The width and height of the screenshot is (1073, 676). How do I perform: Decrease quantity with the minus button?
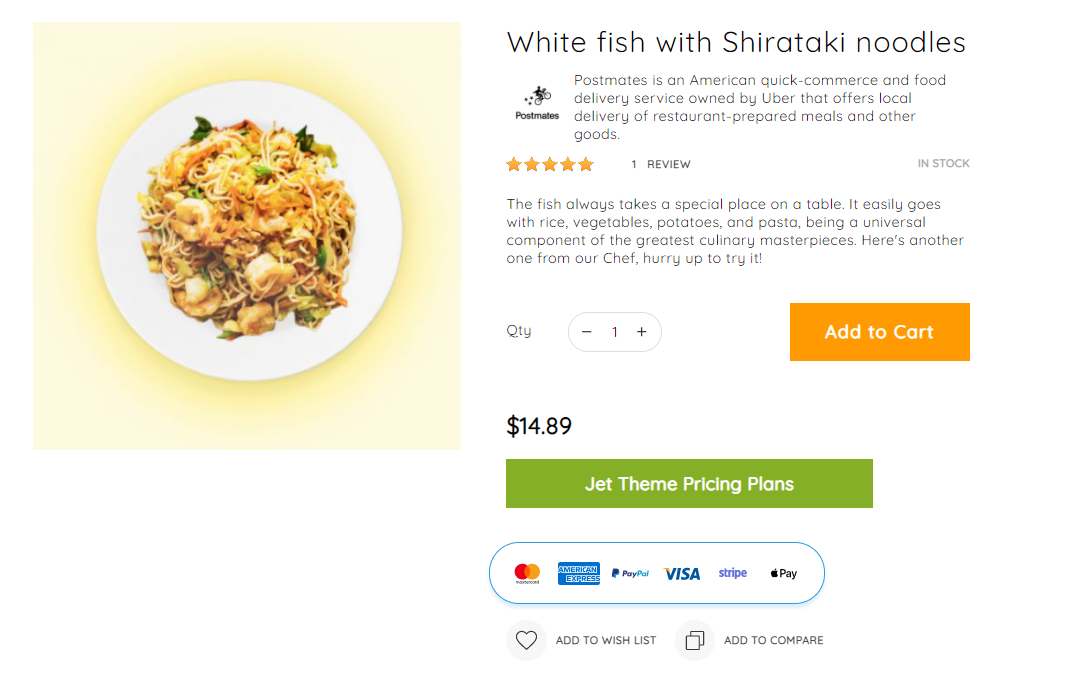pyautogui.click(x=587, y=332)
